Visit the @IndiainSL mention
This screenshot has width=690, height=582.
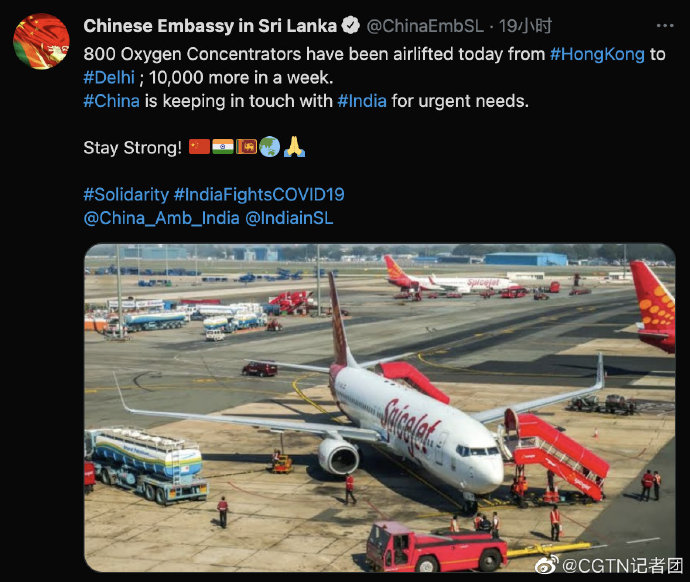pyautogui.click(x=289, y=218)
